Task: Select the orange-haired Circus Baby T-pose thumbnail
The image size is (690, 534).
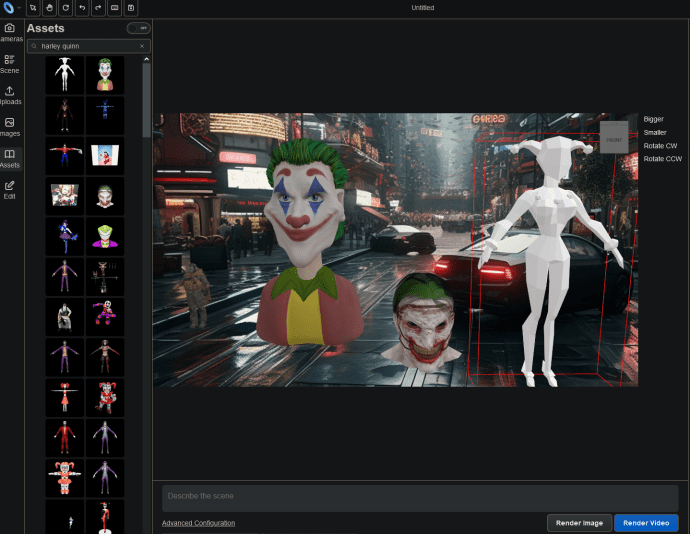Action: 65,478
